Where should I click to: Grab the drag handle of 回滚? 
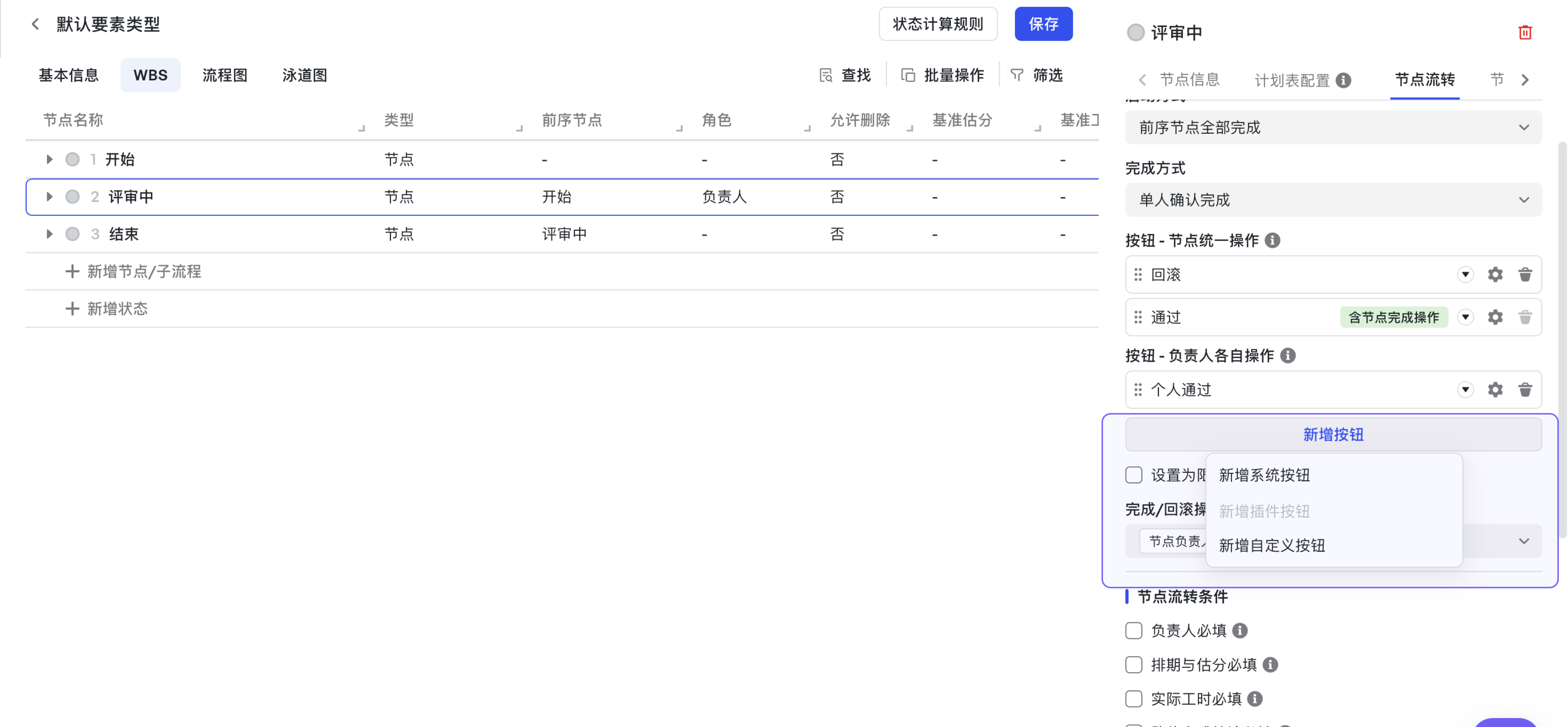coord(1138,274)
